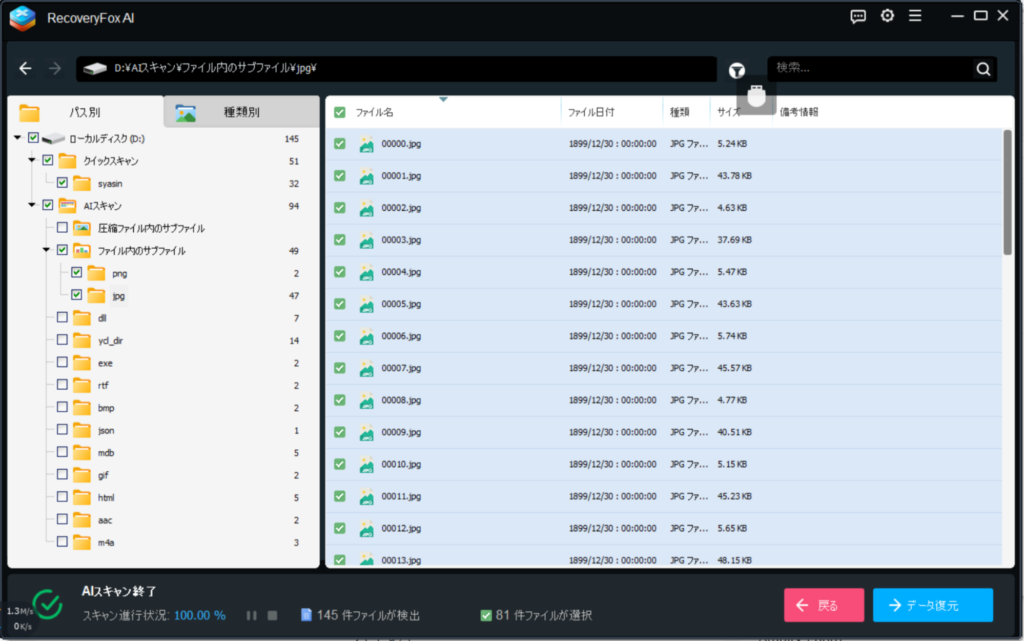Click the 00005.jpg image file icon

click(367, 304)
